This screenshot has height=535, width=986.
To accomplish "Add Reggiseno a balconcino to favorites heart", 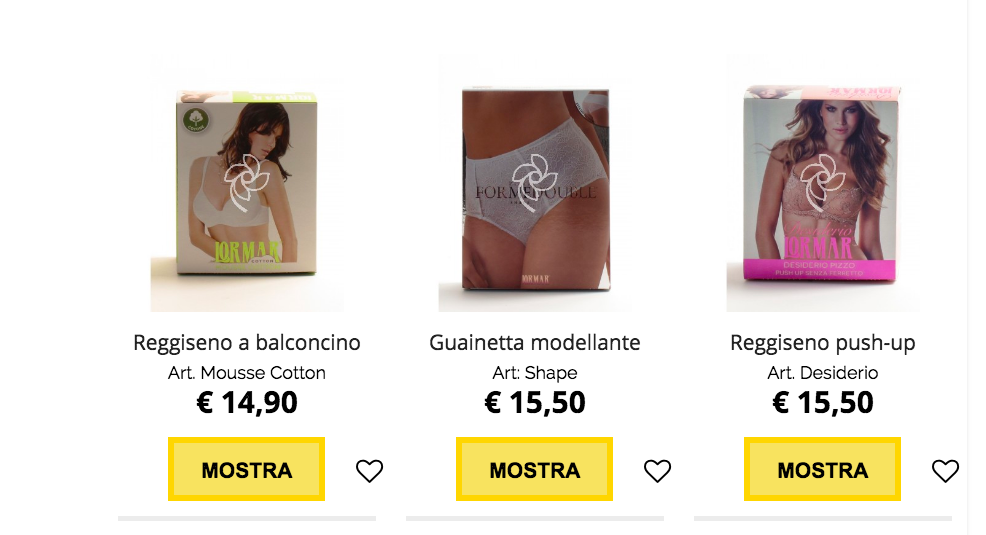I will pos(369,471).
